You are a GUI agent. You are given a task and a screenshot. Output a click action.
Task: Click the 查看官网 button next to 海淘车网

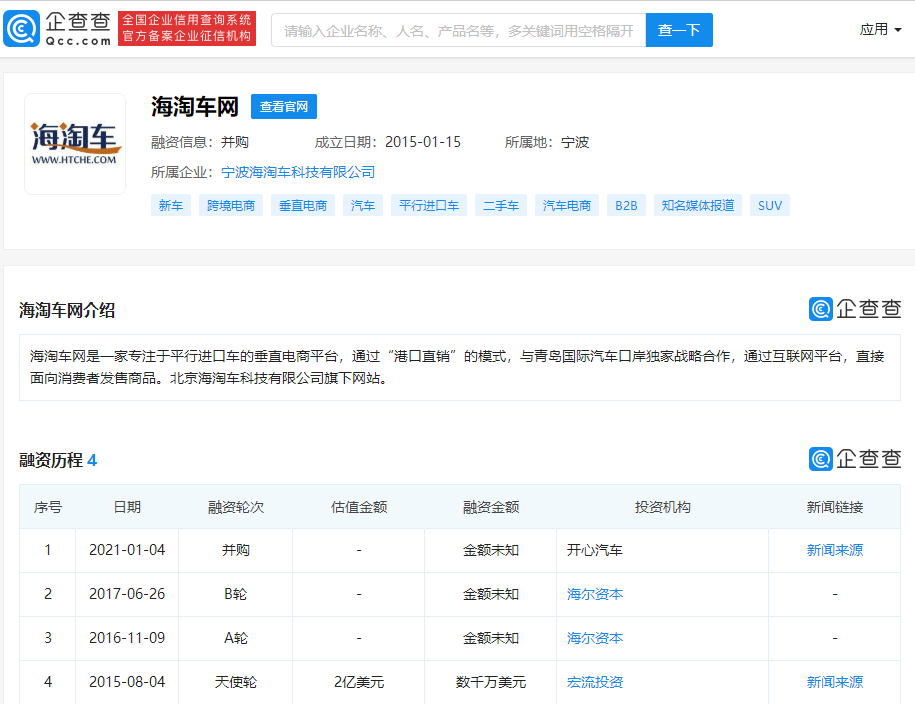pos(284,106)
